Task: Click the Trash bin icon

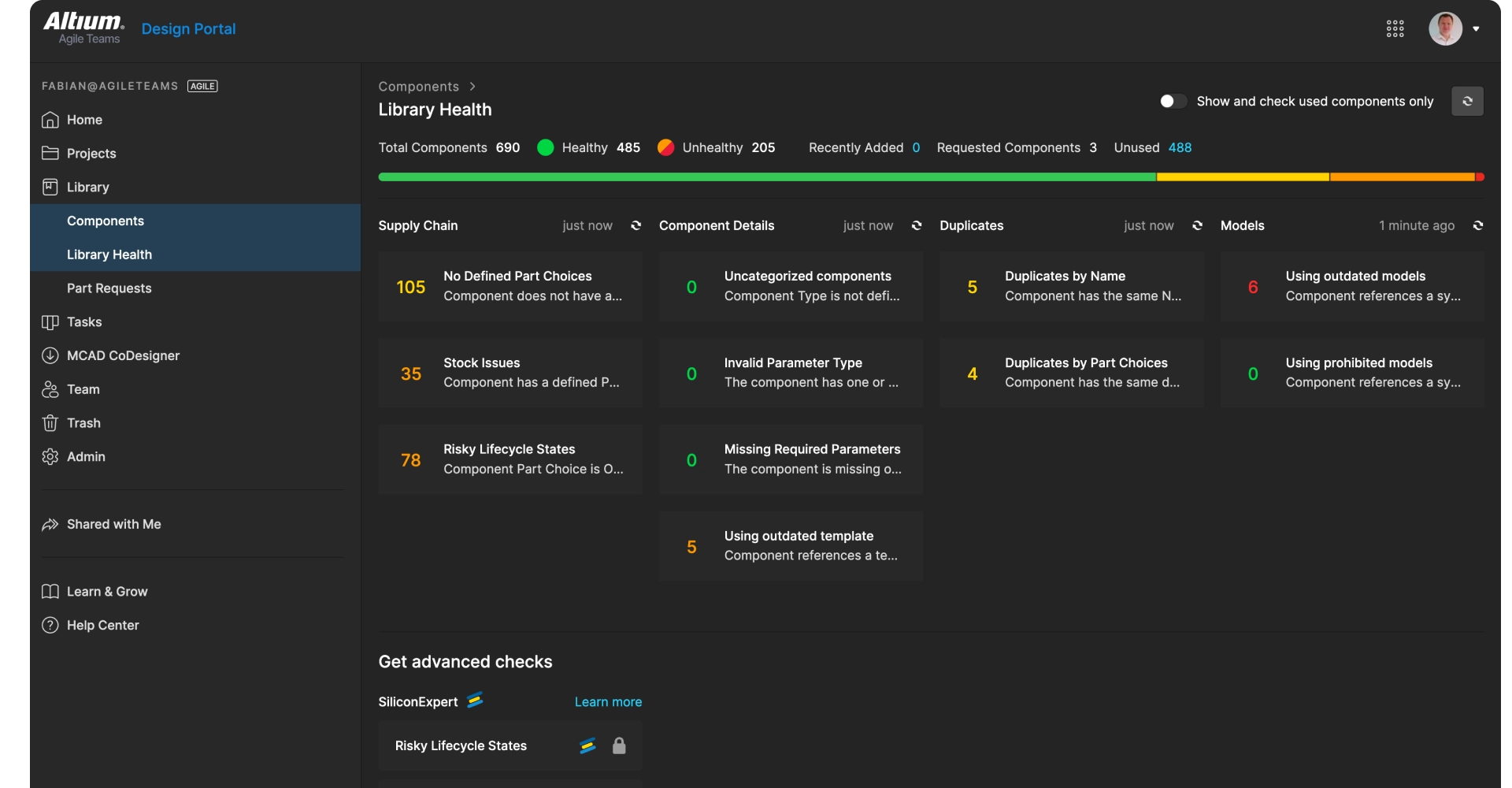Action: tap(50, 423)
